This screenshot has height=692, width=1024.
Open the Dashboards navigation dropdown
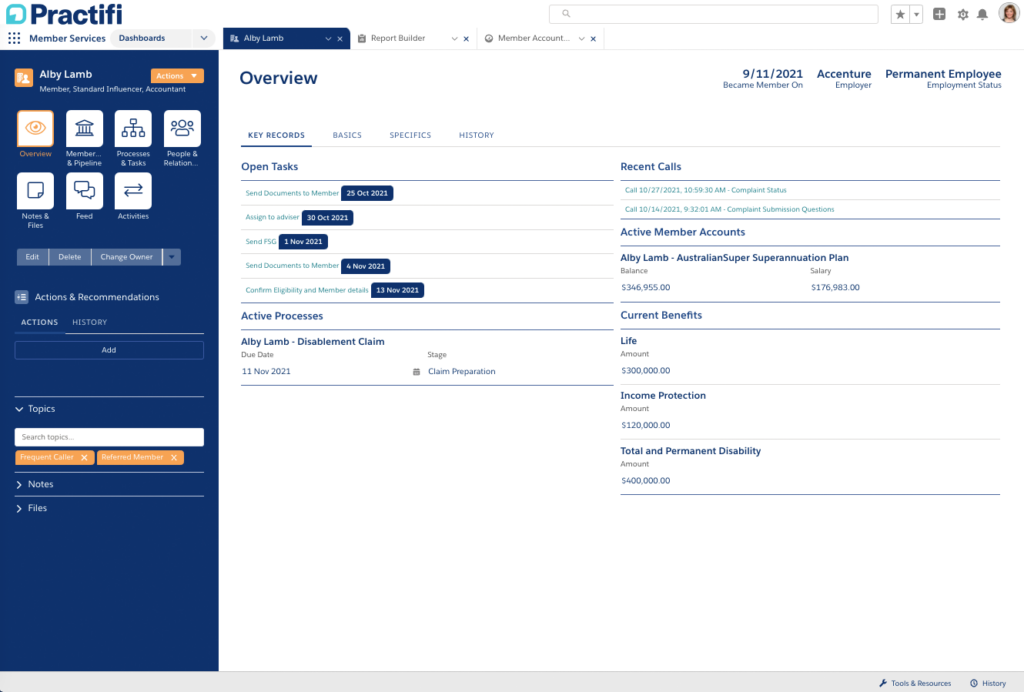click(204, 38)
